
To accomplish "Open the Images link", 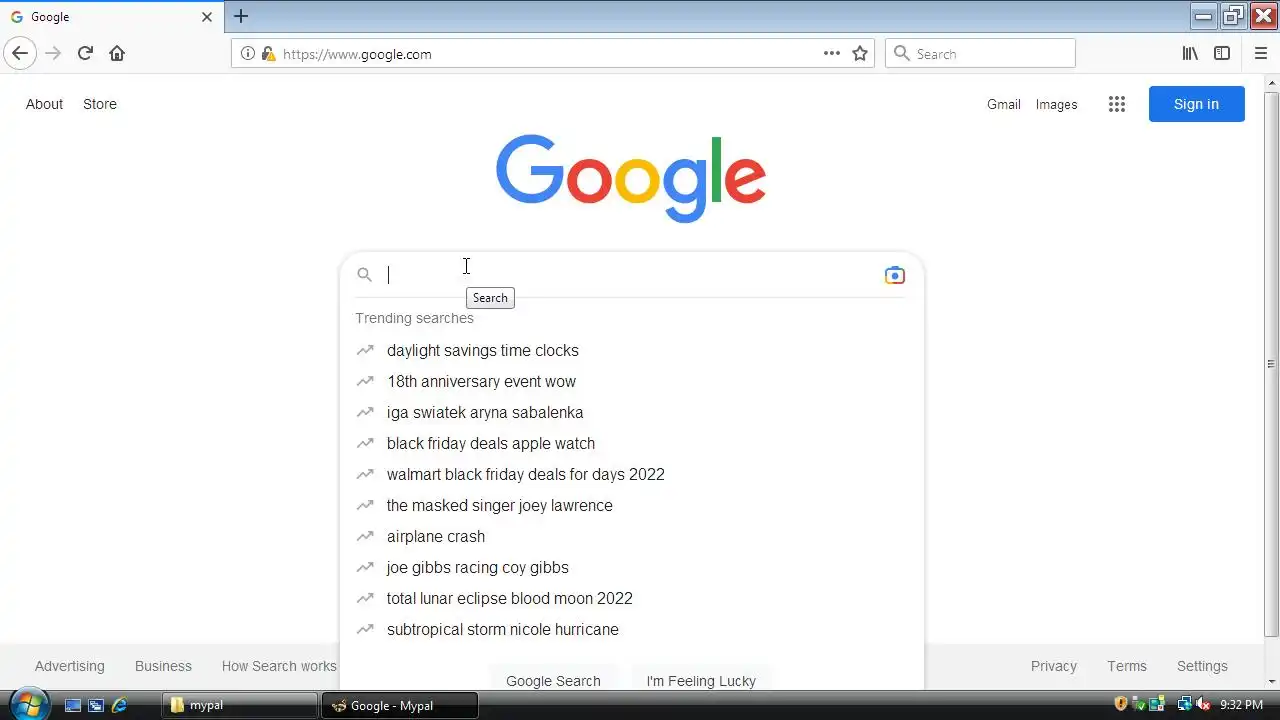I will pos(1056,104).
